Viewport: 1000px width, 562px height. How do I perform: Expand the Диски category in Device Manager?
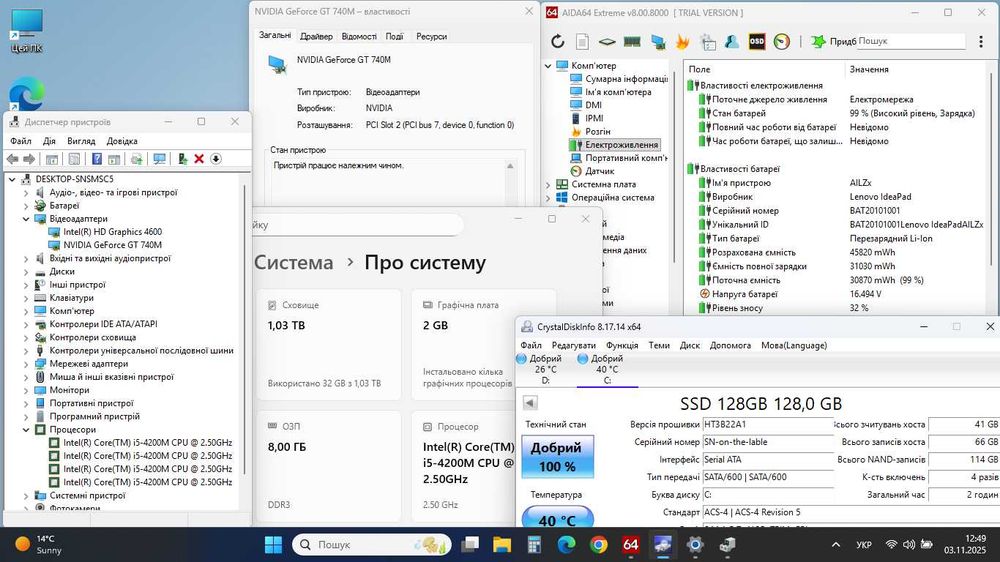(26, 272)
